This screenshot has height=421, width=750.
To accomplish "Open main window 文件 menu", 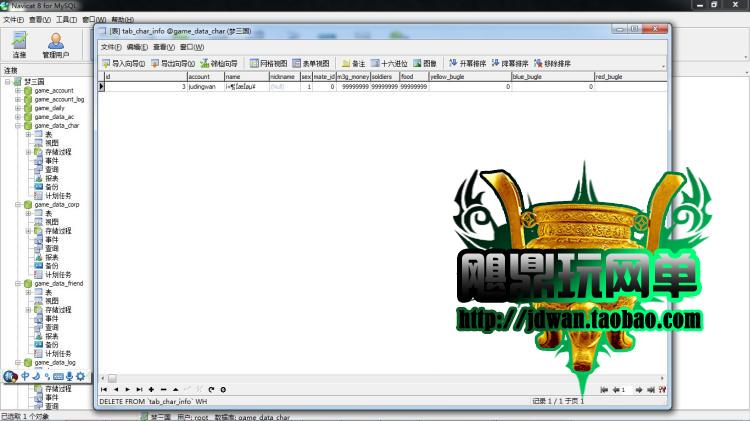I will (x=13, y=20).
